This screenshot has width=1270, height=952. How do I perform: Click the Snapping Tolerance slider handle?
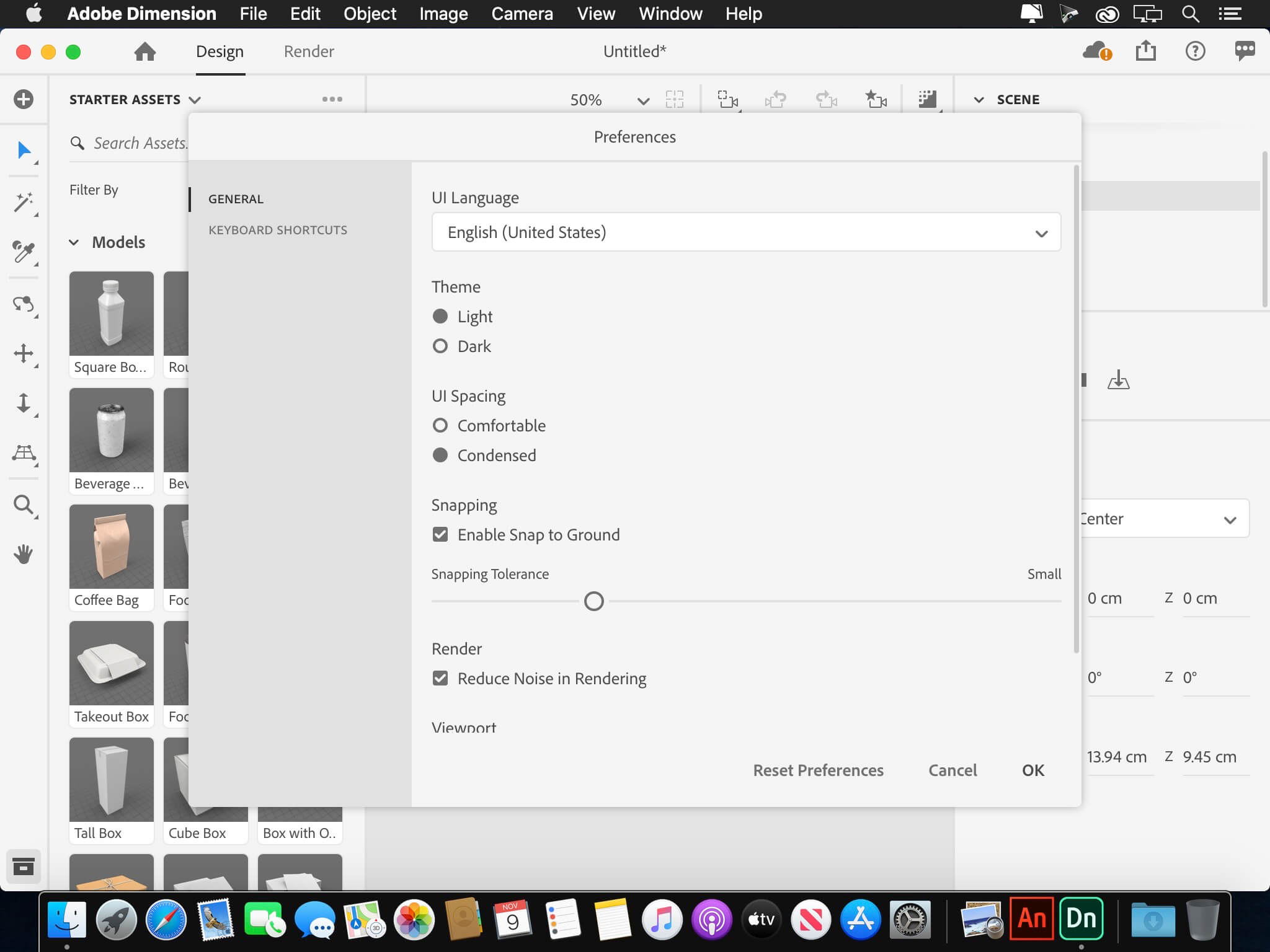coord(594,601)
